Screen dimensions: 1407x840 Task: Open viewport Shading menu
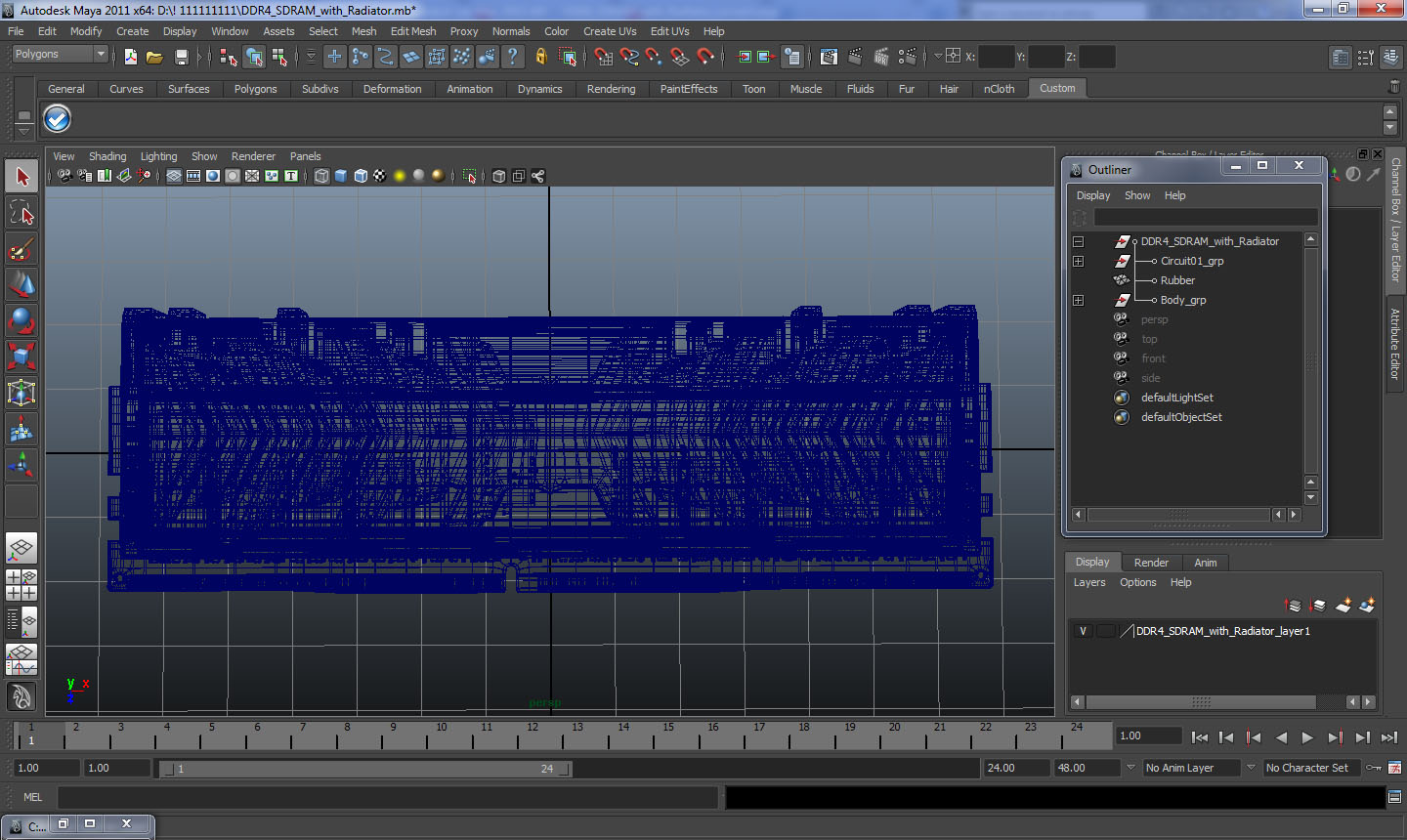pyautogui.click(x=107, y=156)
